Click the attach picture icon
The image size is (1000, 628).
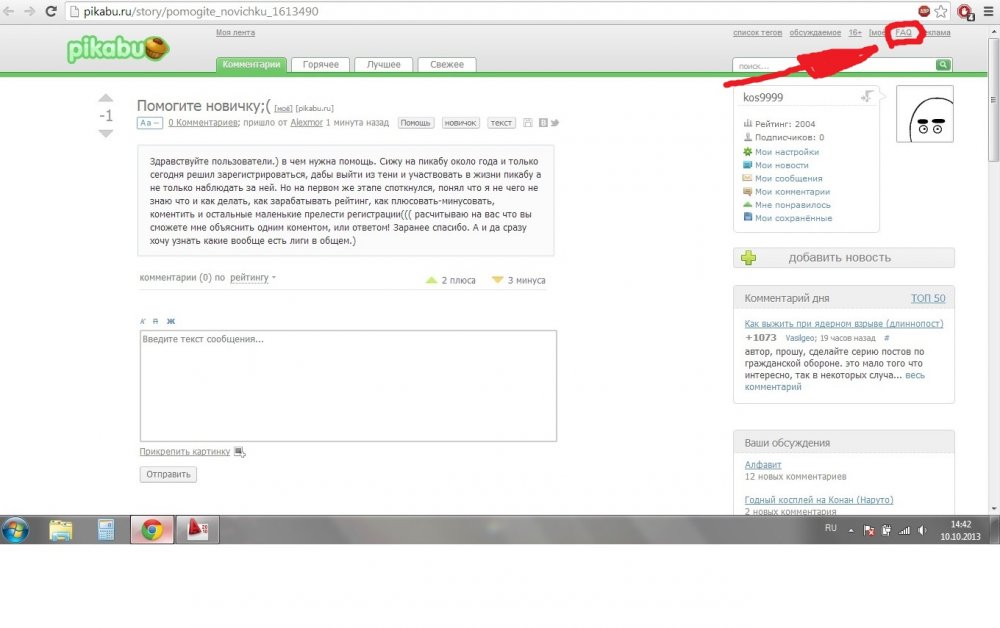tap(239, 452)
